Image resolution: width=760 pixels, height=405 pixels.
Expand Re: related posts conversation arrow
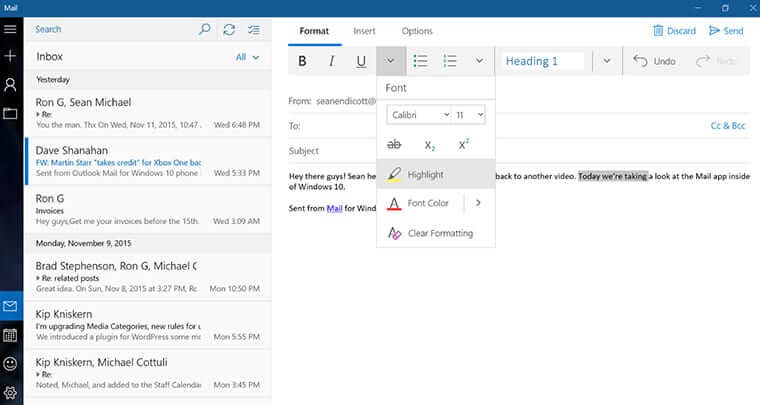point(38,278)
